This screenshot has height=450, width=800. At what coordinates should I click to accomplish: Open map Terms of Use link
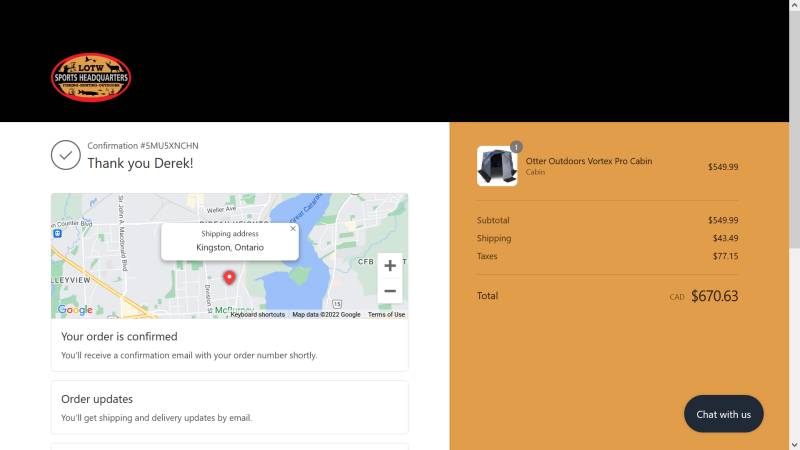click(x=386, y=314)
